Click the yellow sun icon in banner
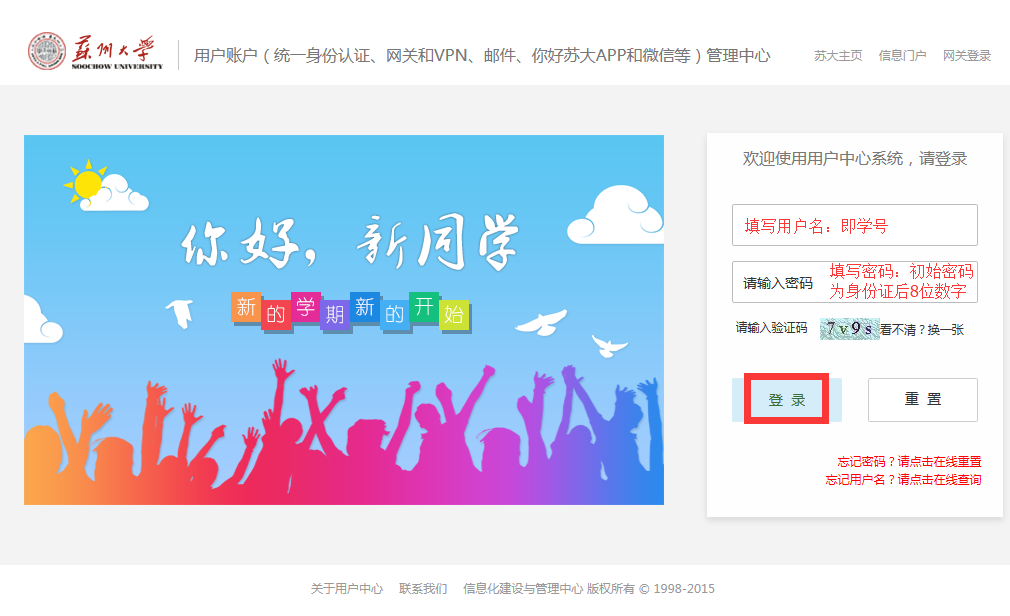The width and height of the screenshot is (1010, 616). [87, 184]
